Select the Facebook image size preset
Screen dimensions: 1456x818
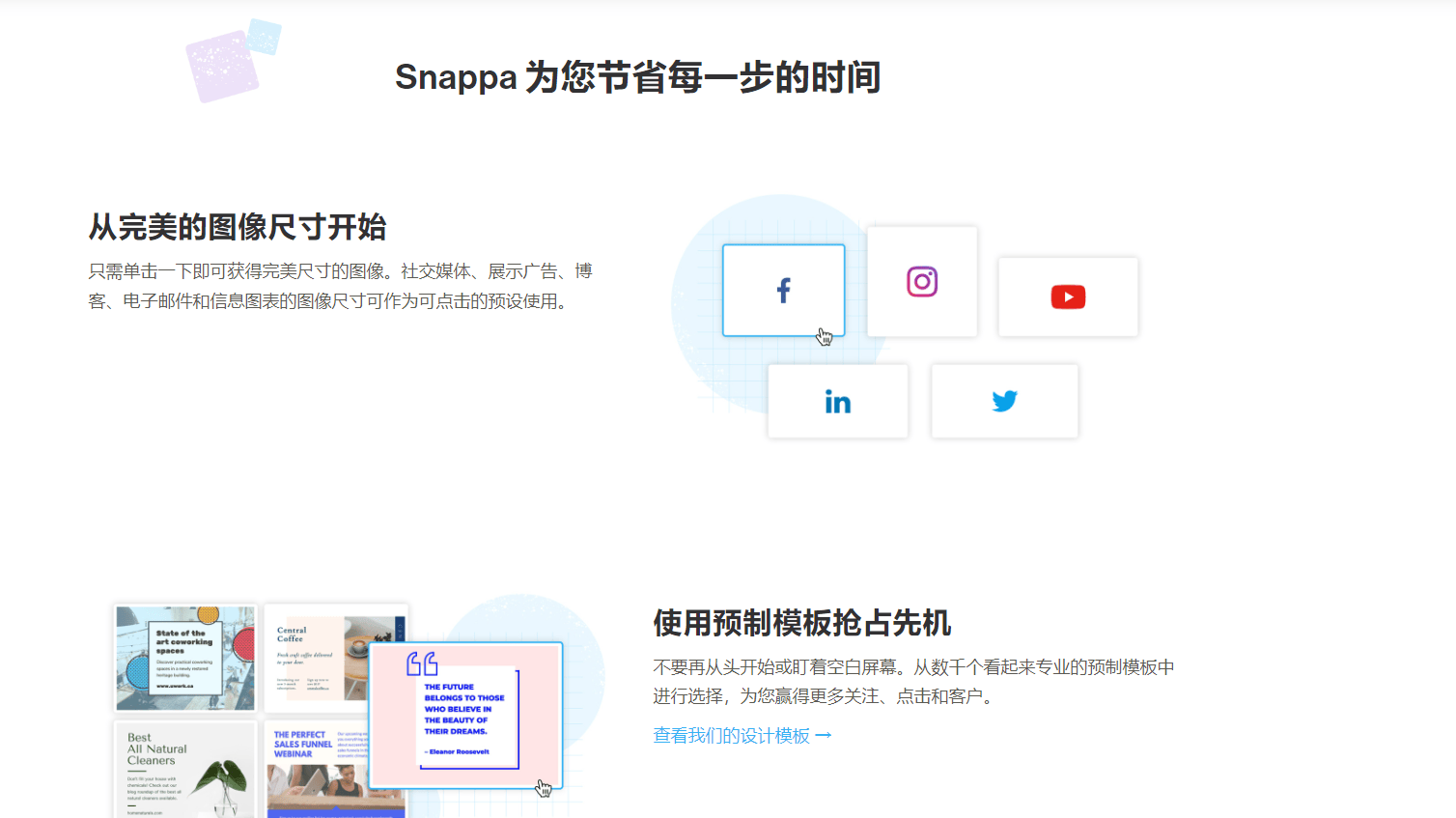(x=783, y=290)
